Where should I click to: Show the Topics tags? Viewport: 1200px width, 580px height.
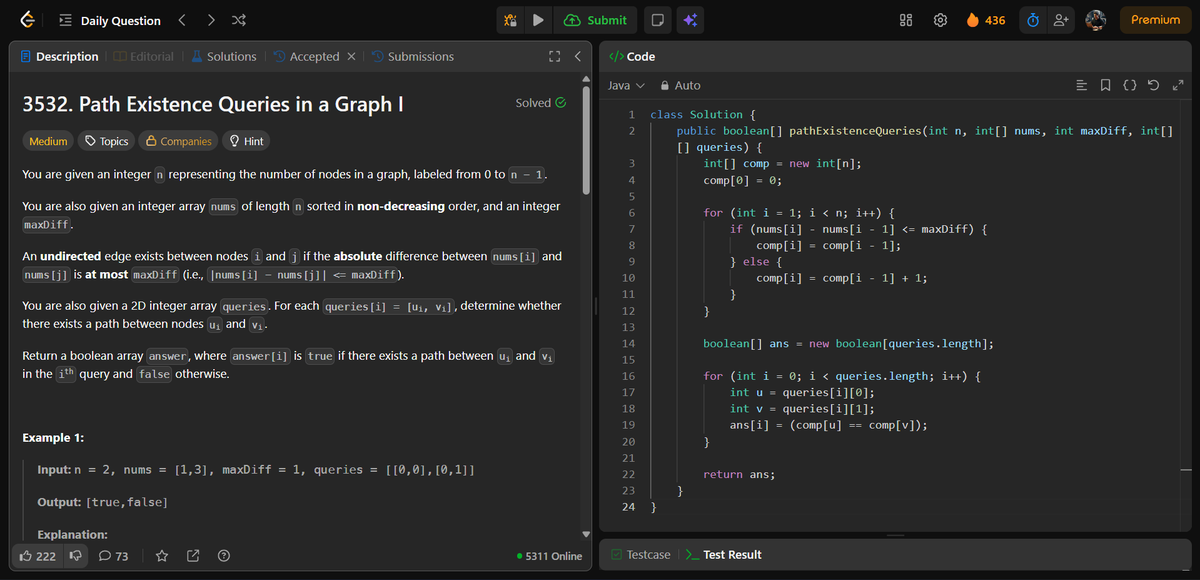(107, 141)
